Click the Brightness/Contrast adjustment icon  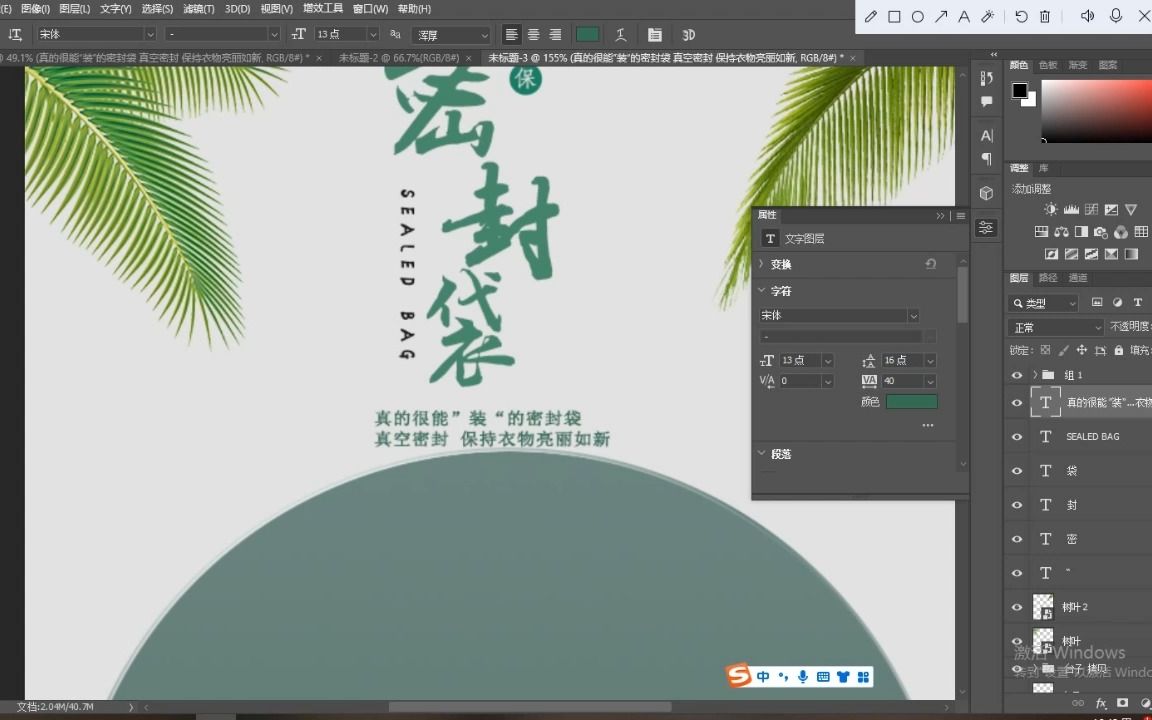click(x=1051, y=208)
